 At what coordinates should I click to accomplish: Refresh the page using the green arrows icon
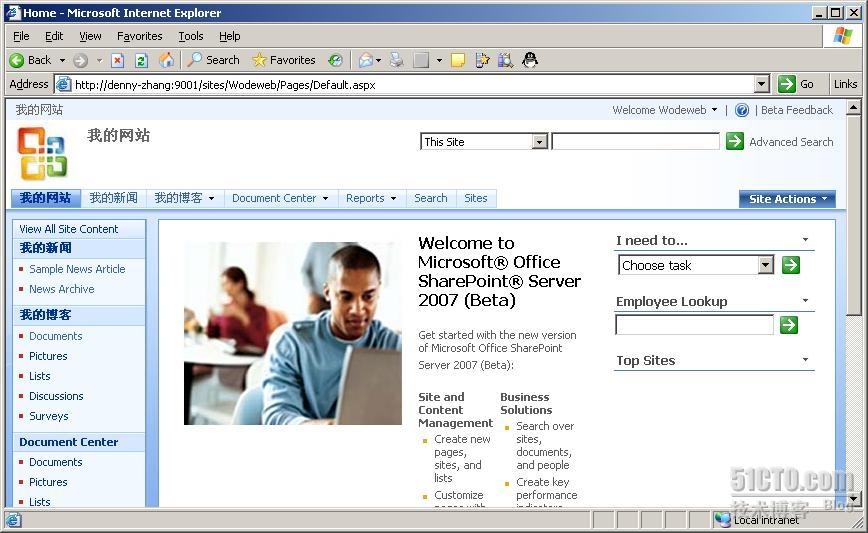click(x=142, y=60)
